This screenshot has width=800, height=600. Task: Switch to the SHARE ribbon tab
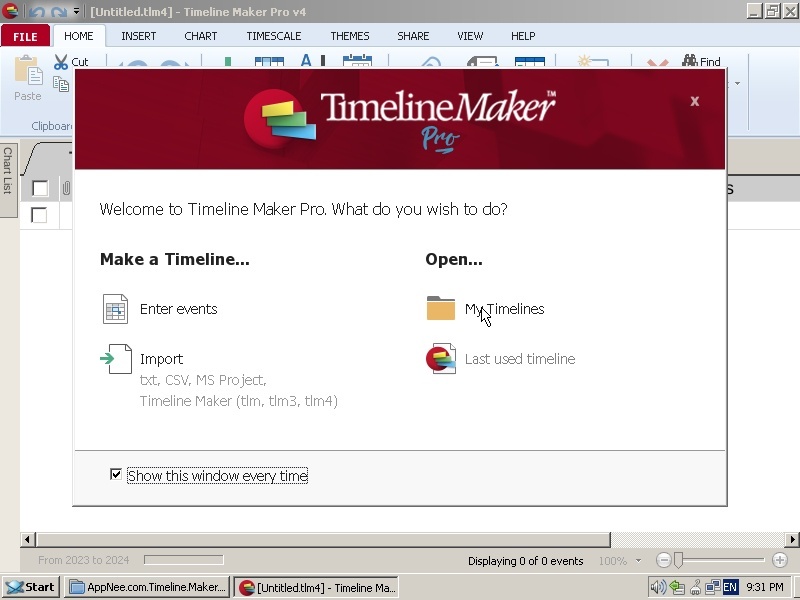click(413, 36)
